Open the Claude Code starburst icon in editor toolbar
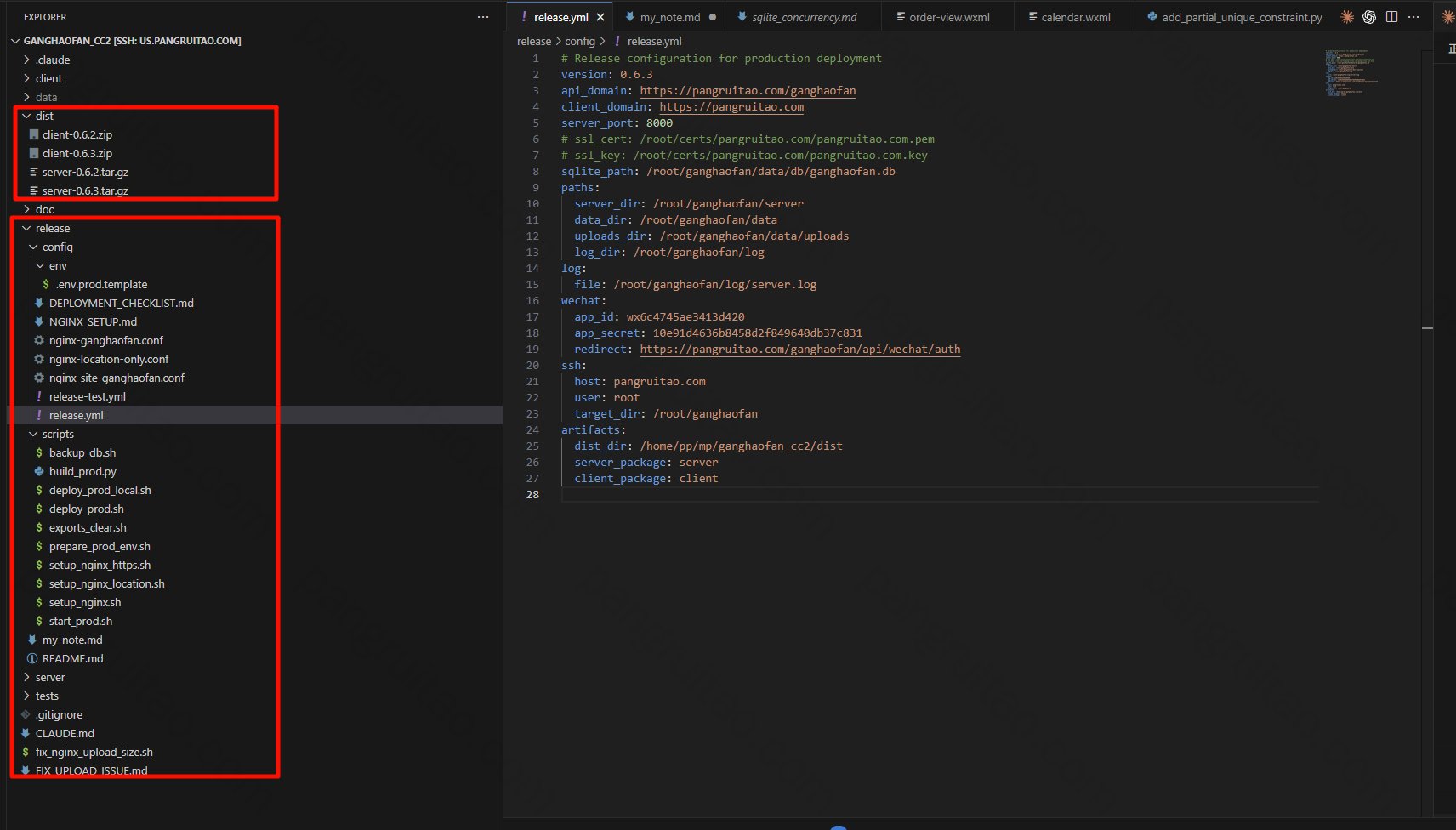This screenshot has height=830, width=1456. pos(1347,17)
